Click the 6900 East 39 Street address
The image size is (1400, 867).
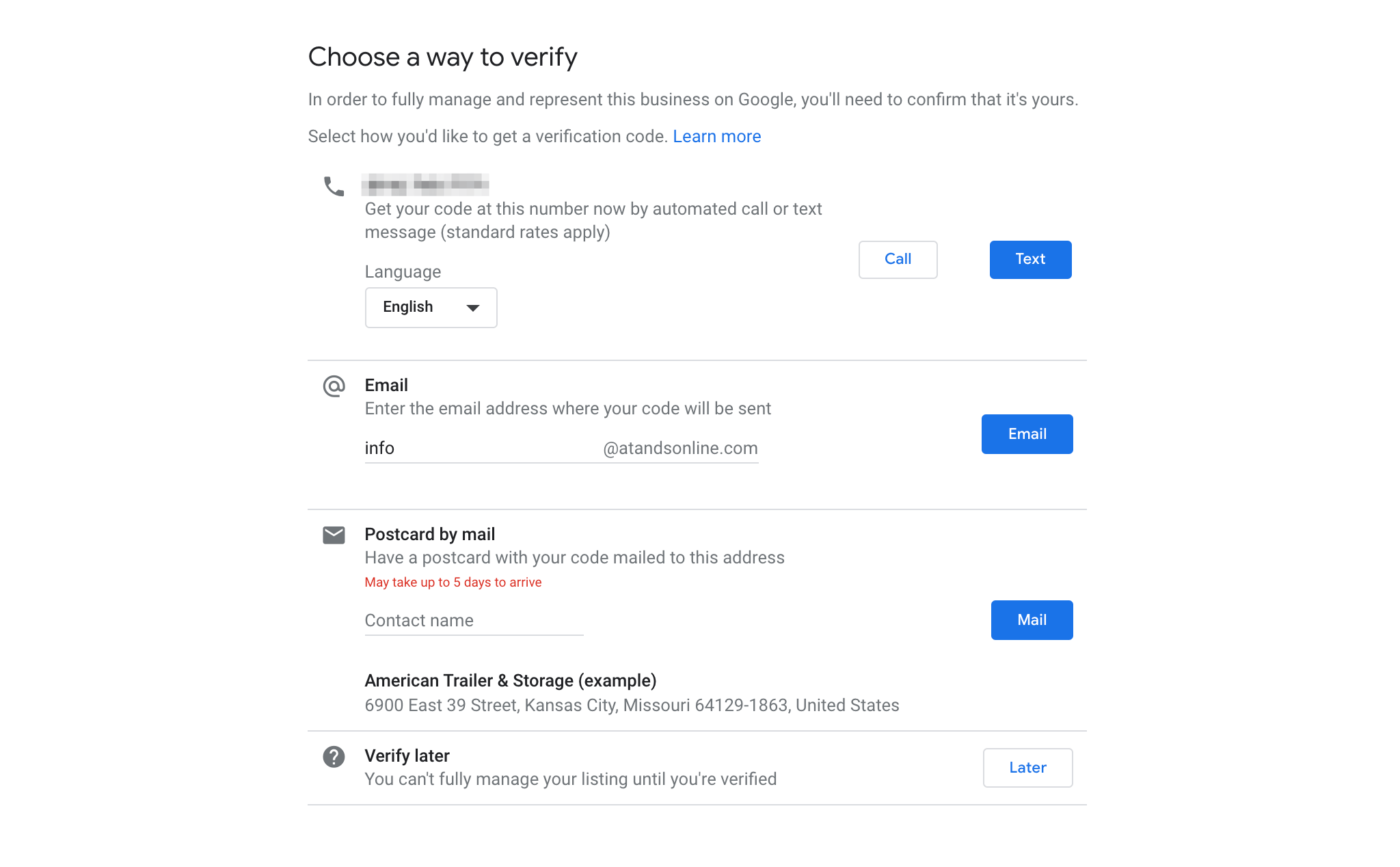632,705
